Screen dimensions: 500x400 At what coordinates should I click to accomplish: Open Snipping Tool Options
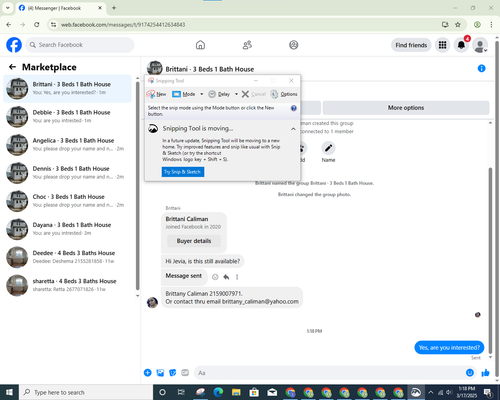click(284, 94)
